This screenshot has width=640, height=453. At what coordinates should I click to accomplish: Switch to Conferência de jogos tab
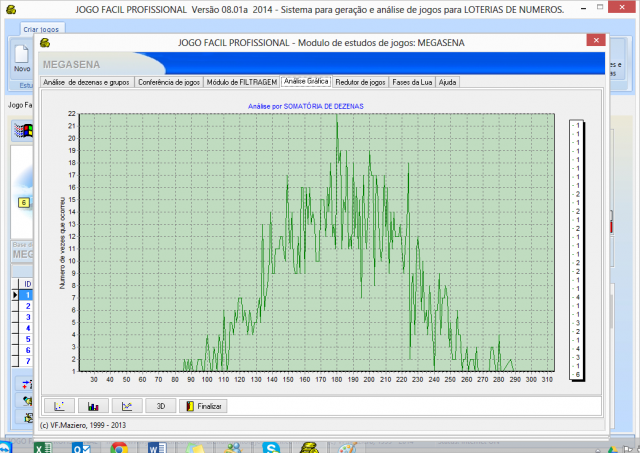click(x=168, y=81)
